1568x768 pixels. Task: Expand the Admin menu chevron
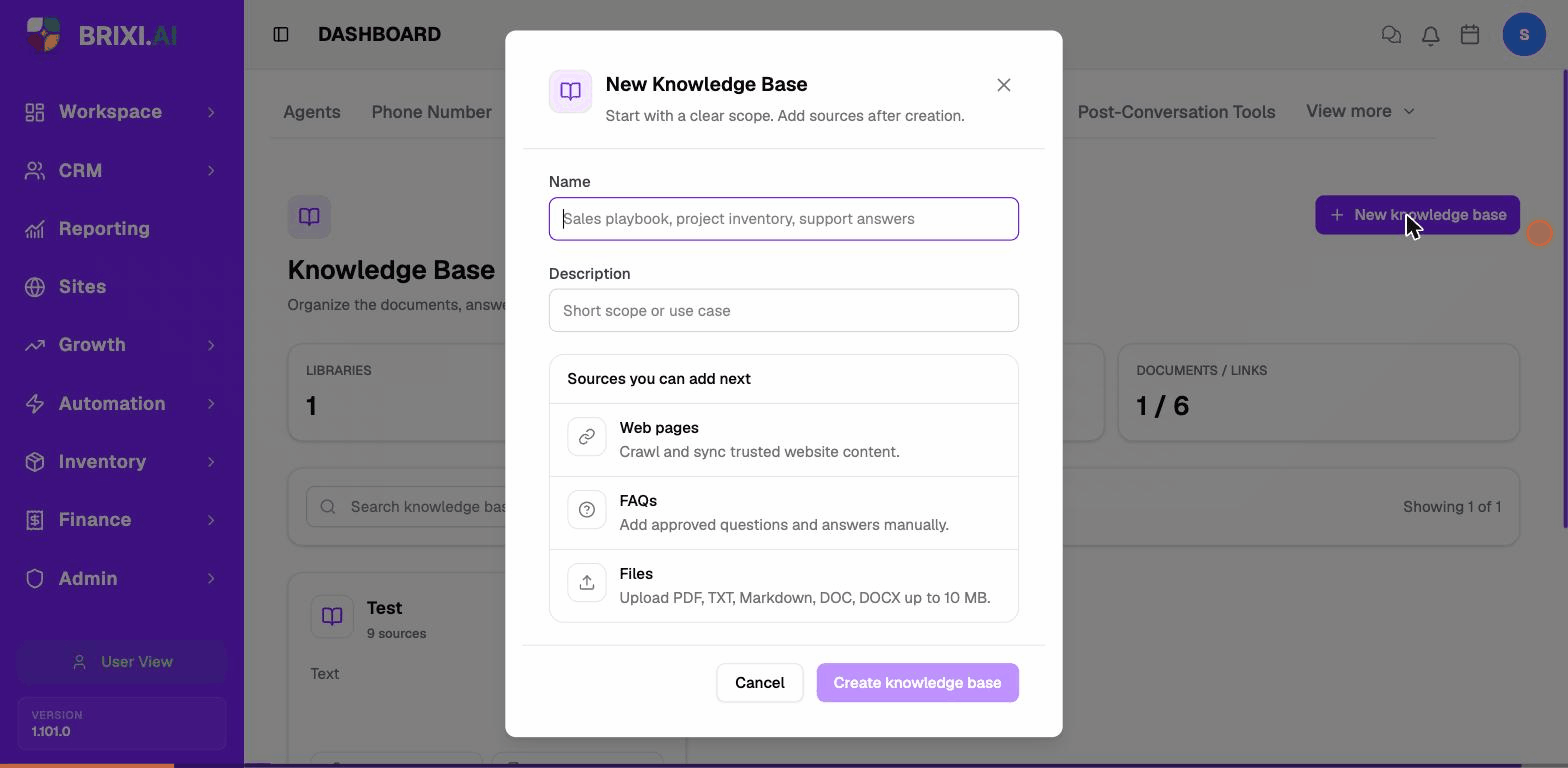[x=211, y=579]
